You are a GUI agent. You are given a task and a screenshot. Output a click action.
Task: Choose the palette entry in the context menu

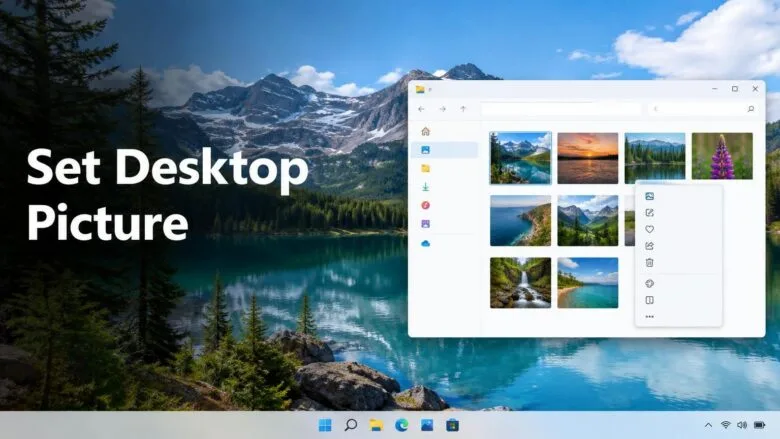tap(649, 284)
